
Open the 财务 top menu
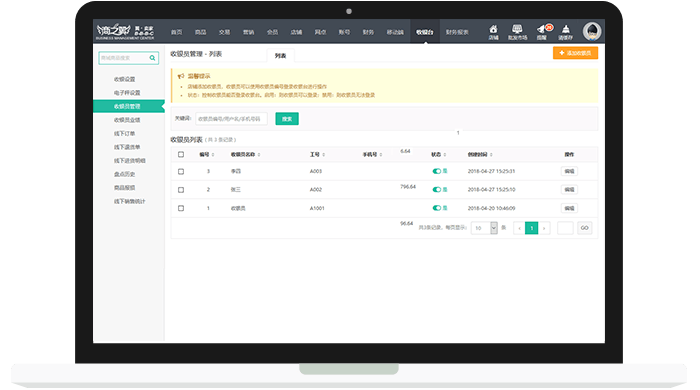coord(368,32)
